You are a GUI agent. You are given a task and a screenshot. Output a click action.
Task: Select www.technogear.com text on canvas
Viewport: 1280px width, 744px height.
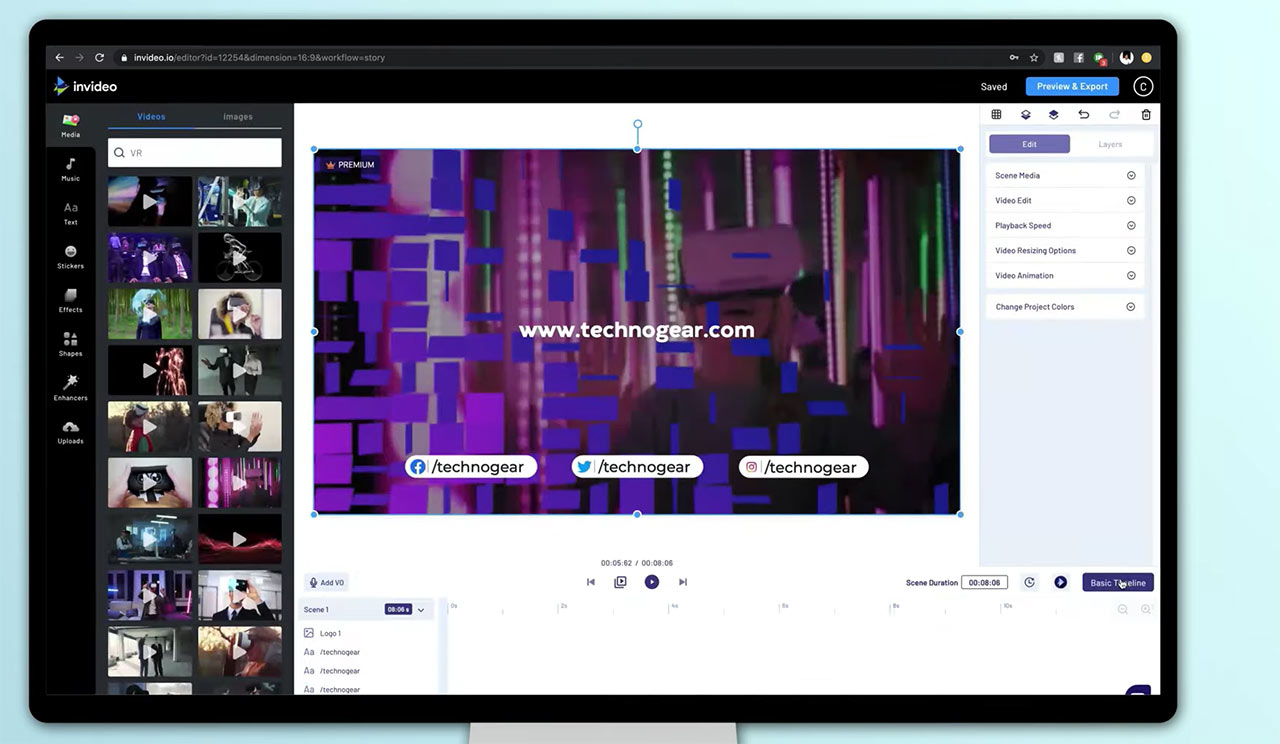tap(637, 330)
